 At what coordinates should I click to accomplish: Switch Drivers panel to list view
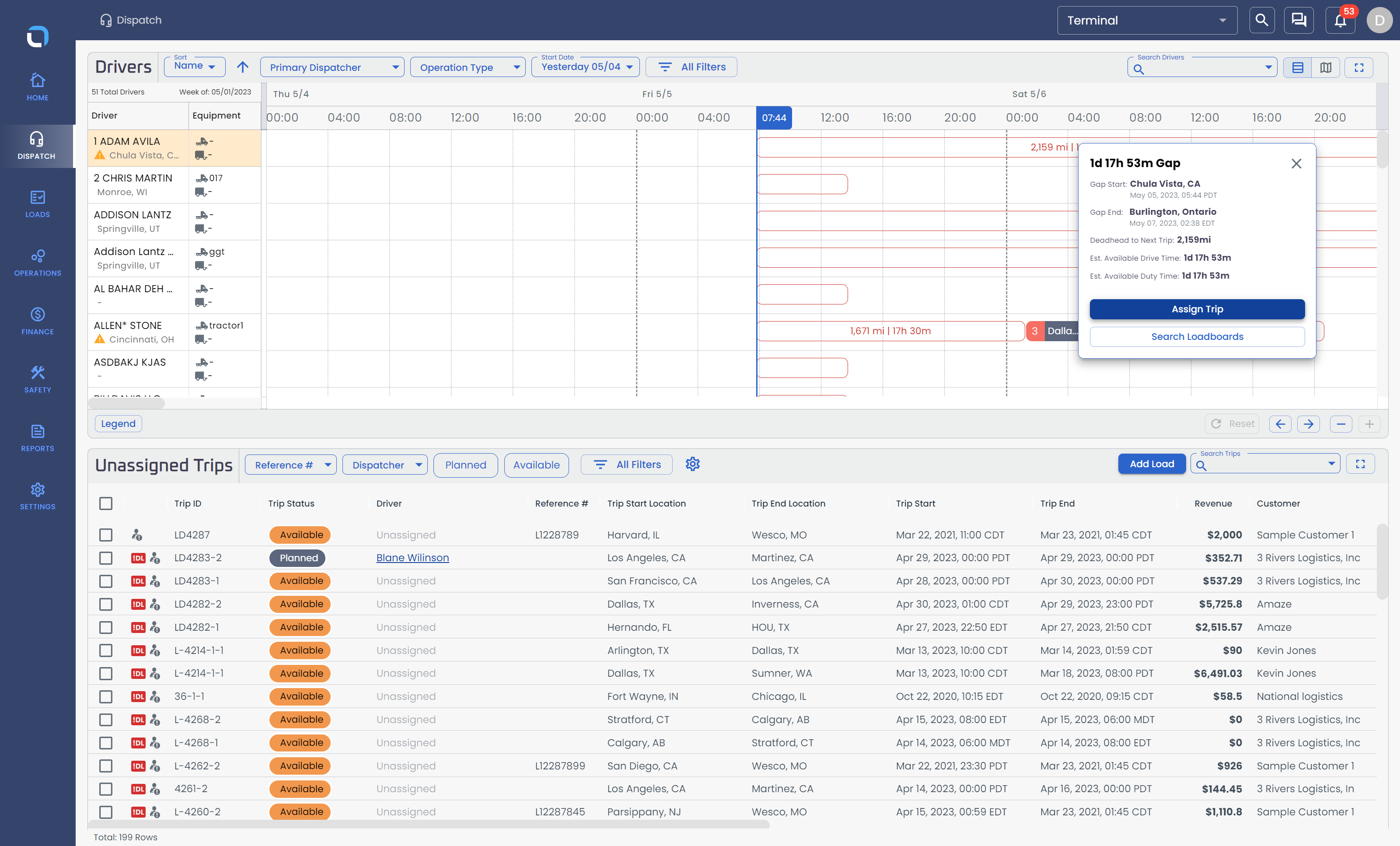tap(1298, 68)
